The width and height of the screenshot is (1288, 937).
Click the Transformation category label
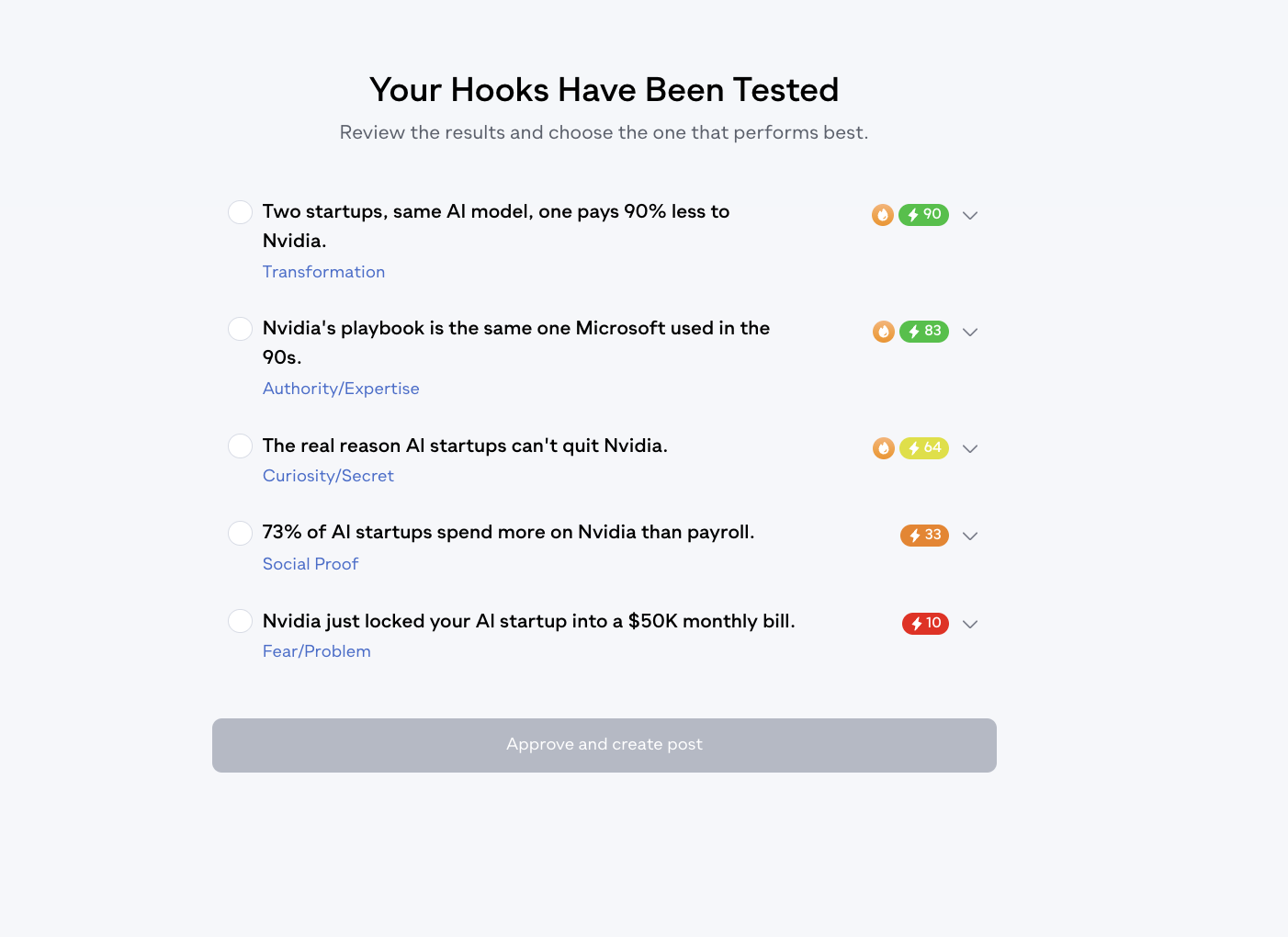323,272
